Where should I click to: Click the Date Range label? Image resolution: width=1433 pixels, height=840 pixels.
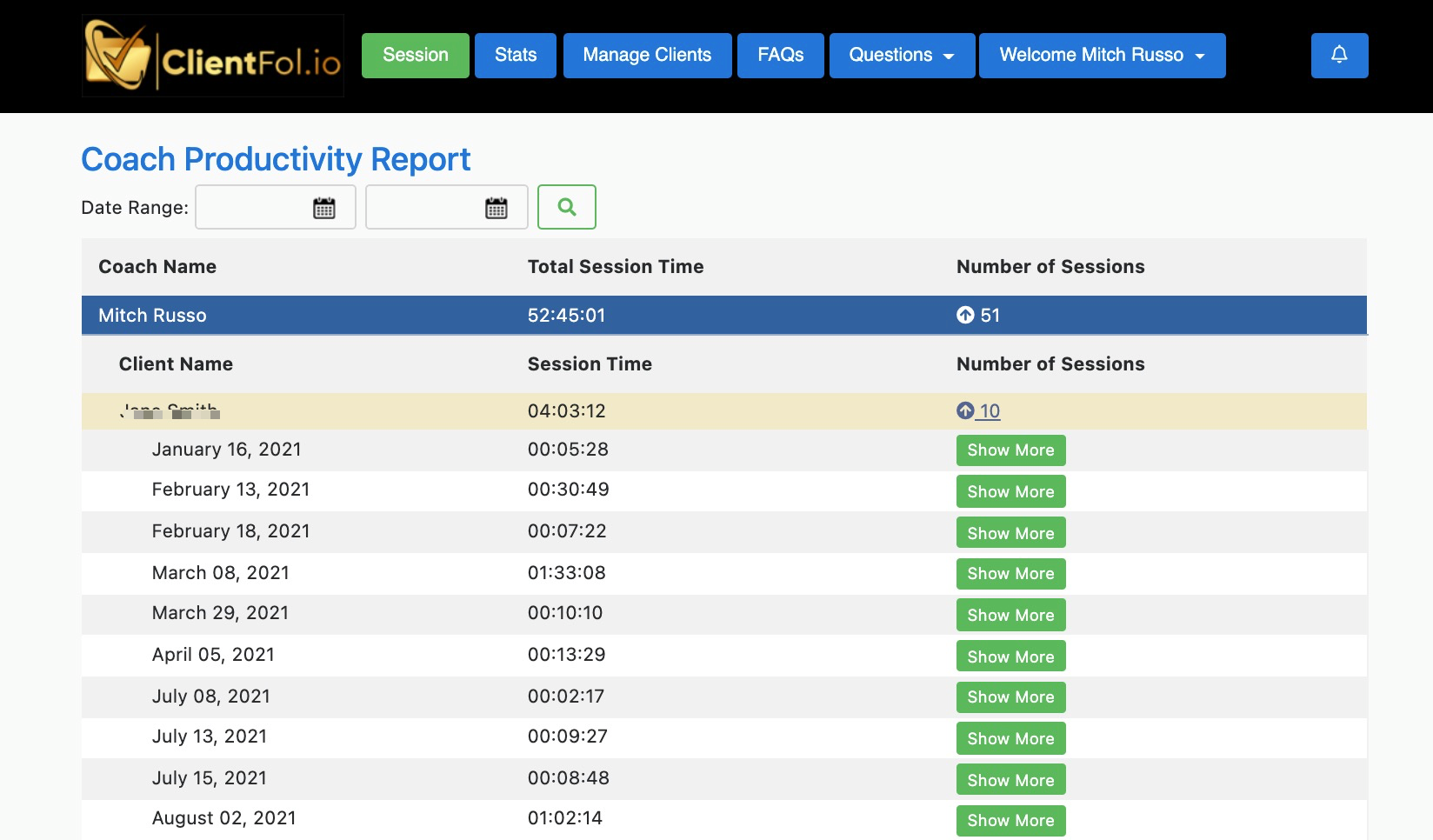click(135, 208)
